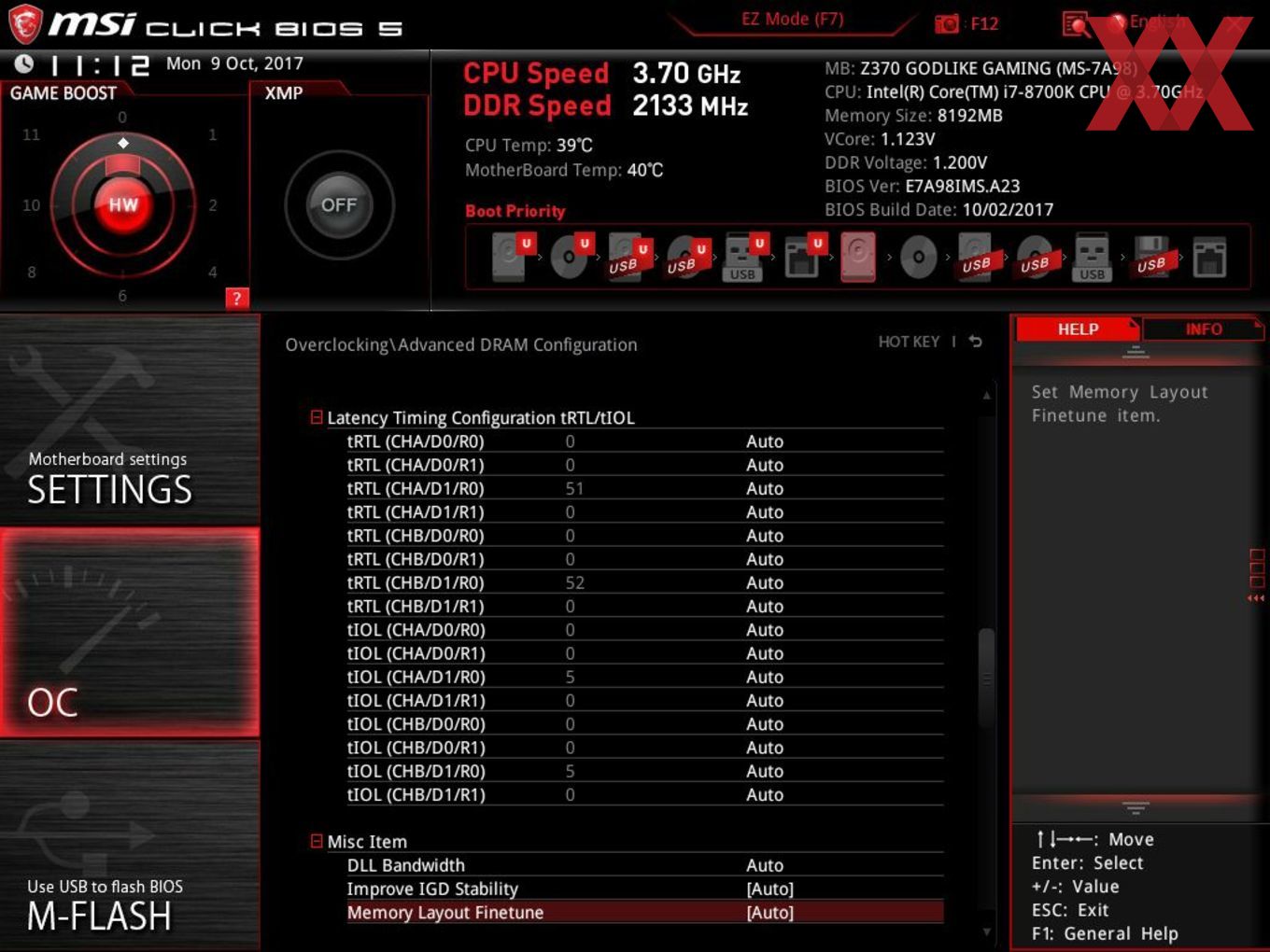Select the legacy USB key boot icon
The width and height of the screenshot is (1270, 952).
(1092, 257)
